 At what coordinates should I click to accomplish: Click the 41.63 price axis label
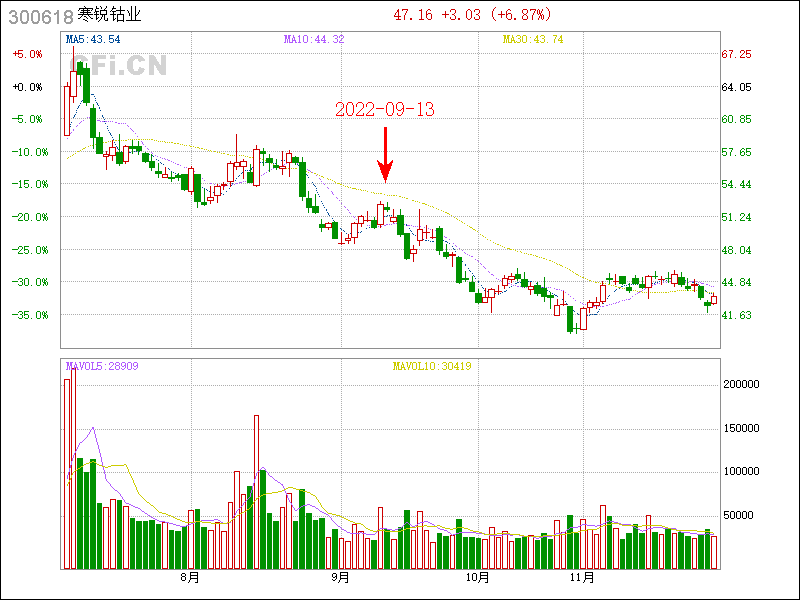(x=737, y=315)
